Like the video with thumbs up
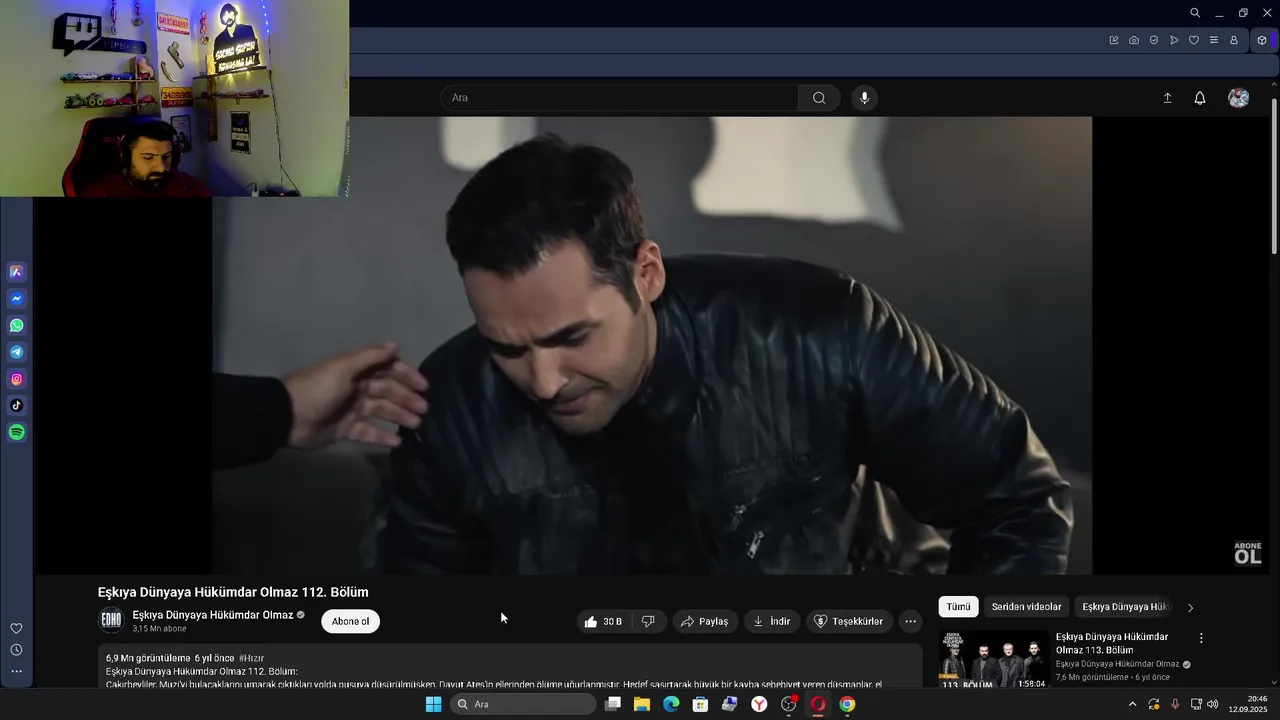The width and height of the screenshot is (1280, 720). (604, 621)
